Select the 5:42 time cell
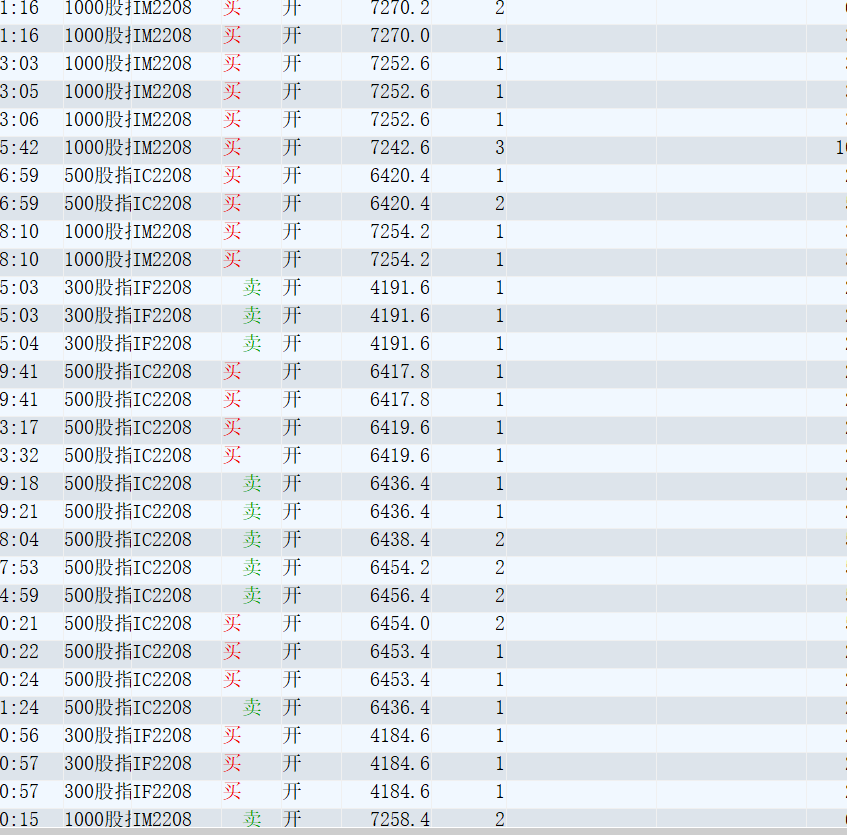Viewport: 847px width, 835px height. (19, 147)
